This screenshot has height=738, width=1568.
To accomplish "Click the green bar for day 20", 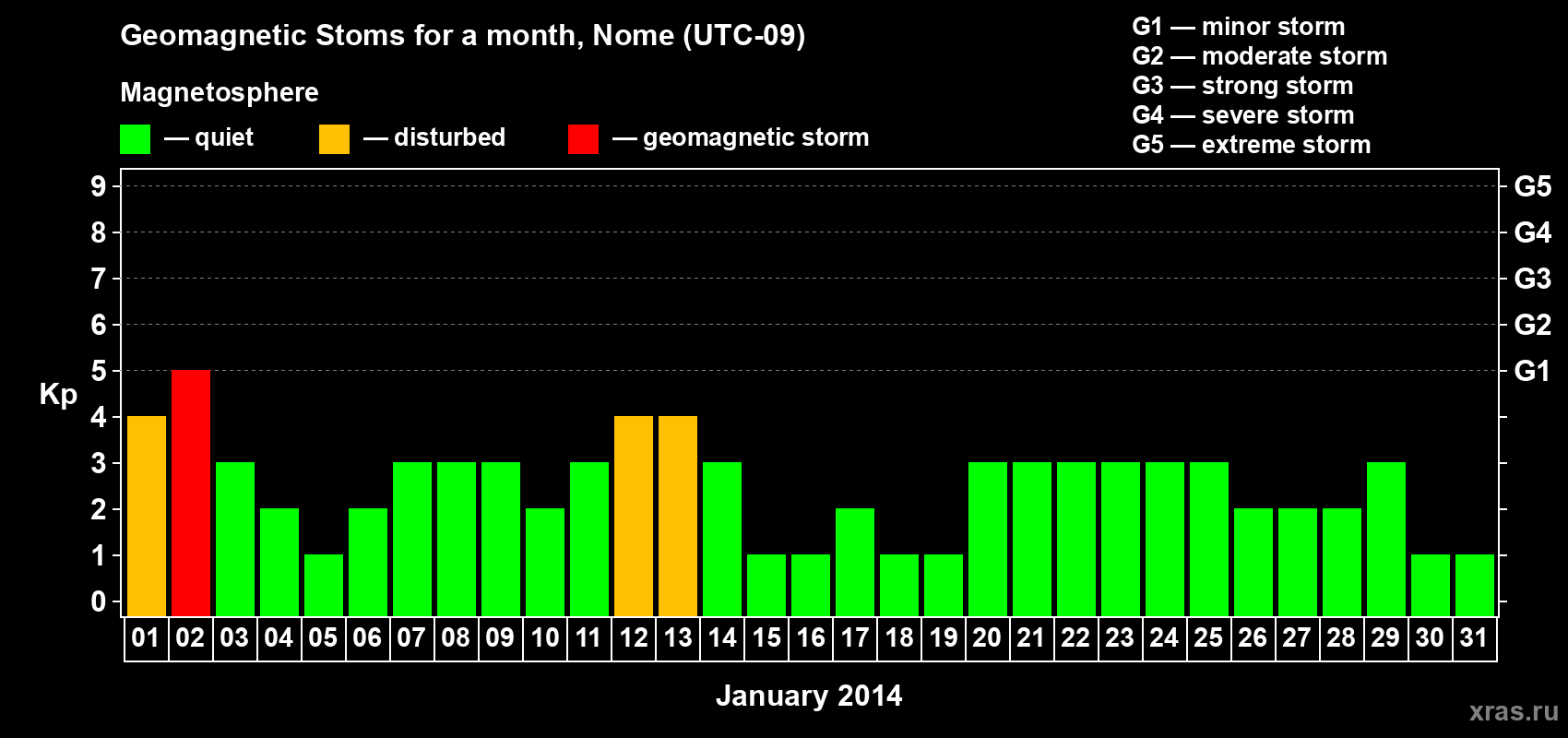I will coord(988,540).
